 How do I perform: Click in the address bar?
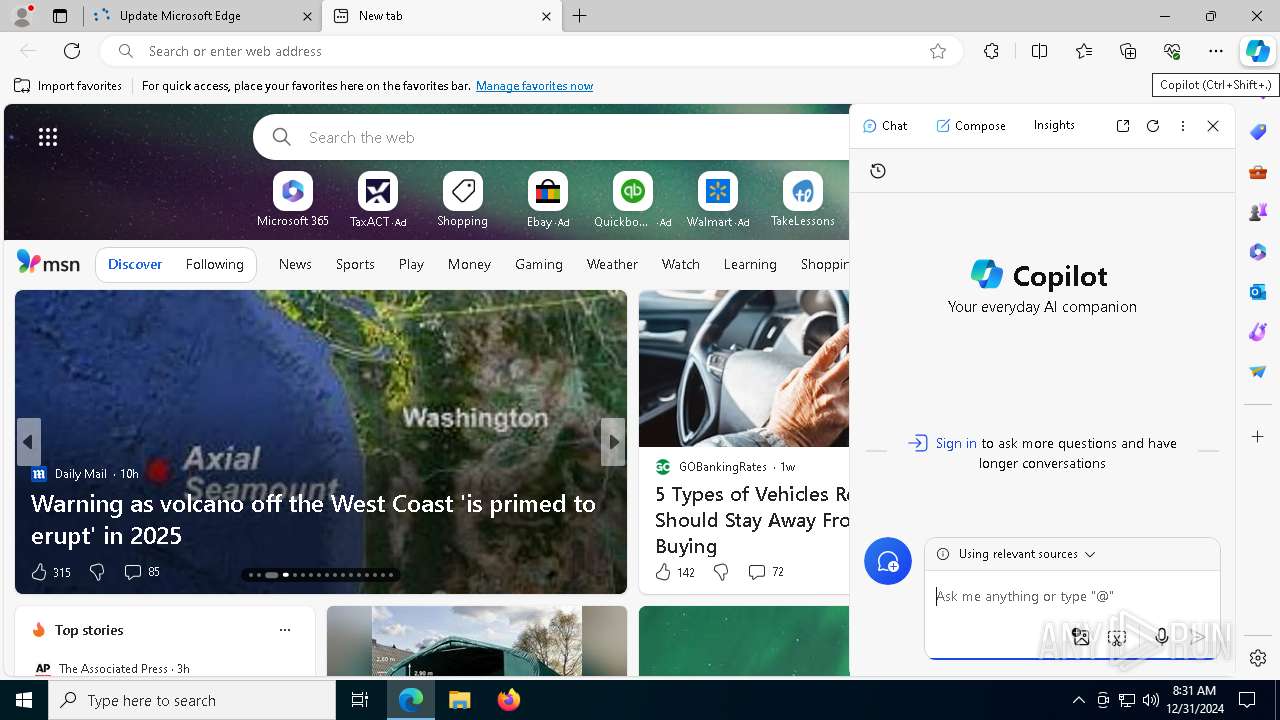530,51
